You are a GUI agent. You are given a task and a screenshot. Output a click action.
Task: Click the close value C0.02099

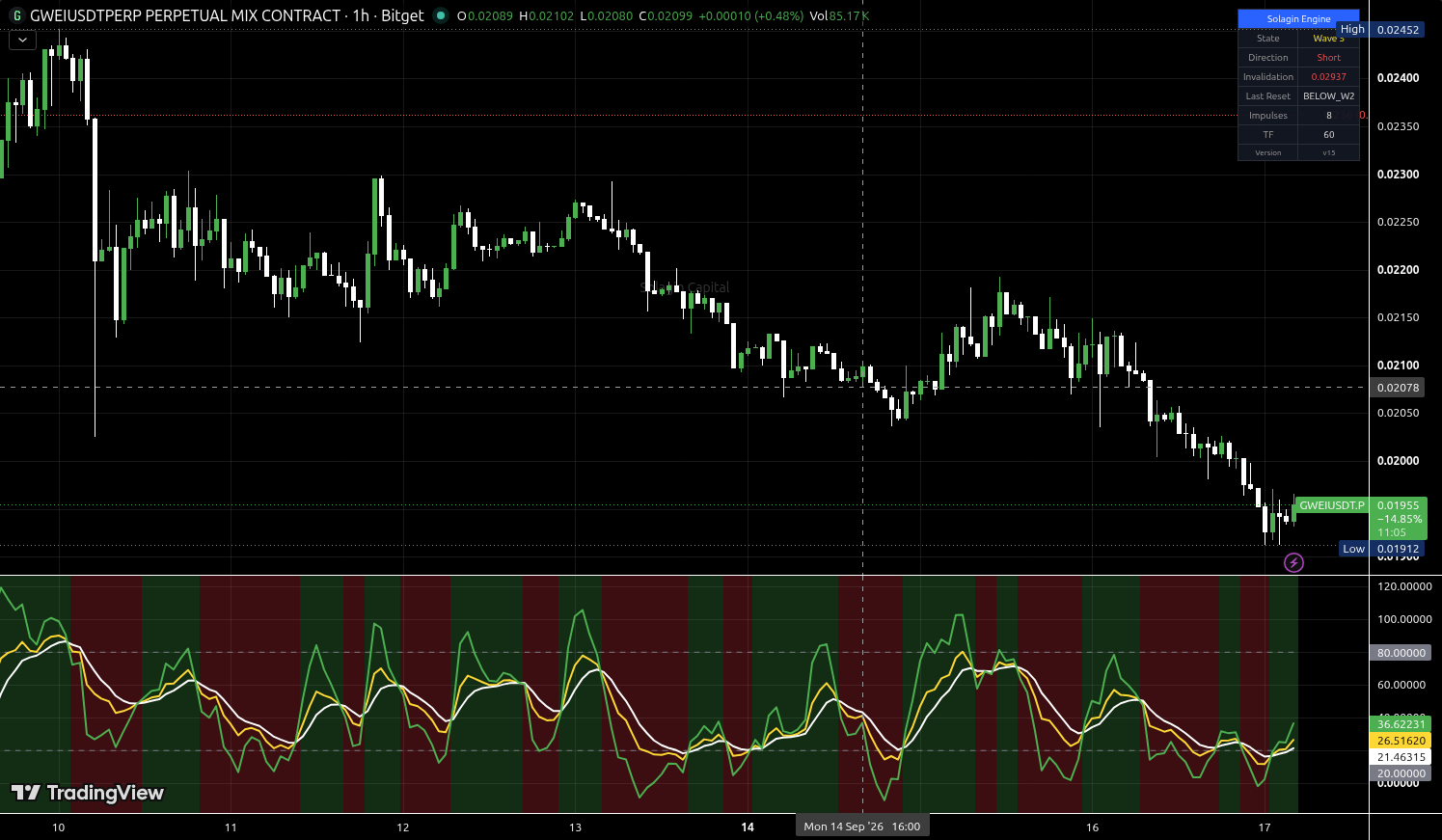pyautogui.click(x=667, y=16)
